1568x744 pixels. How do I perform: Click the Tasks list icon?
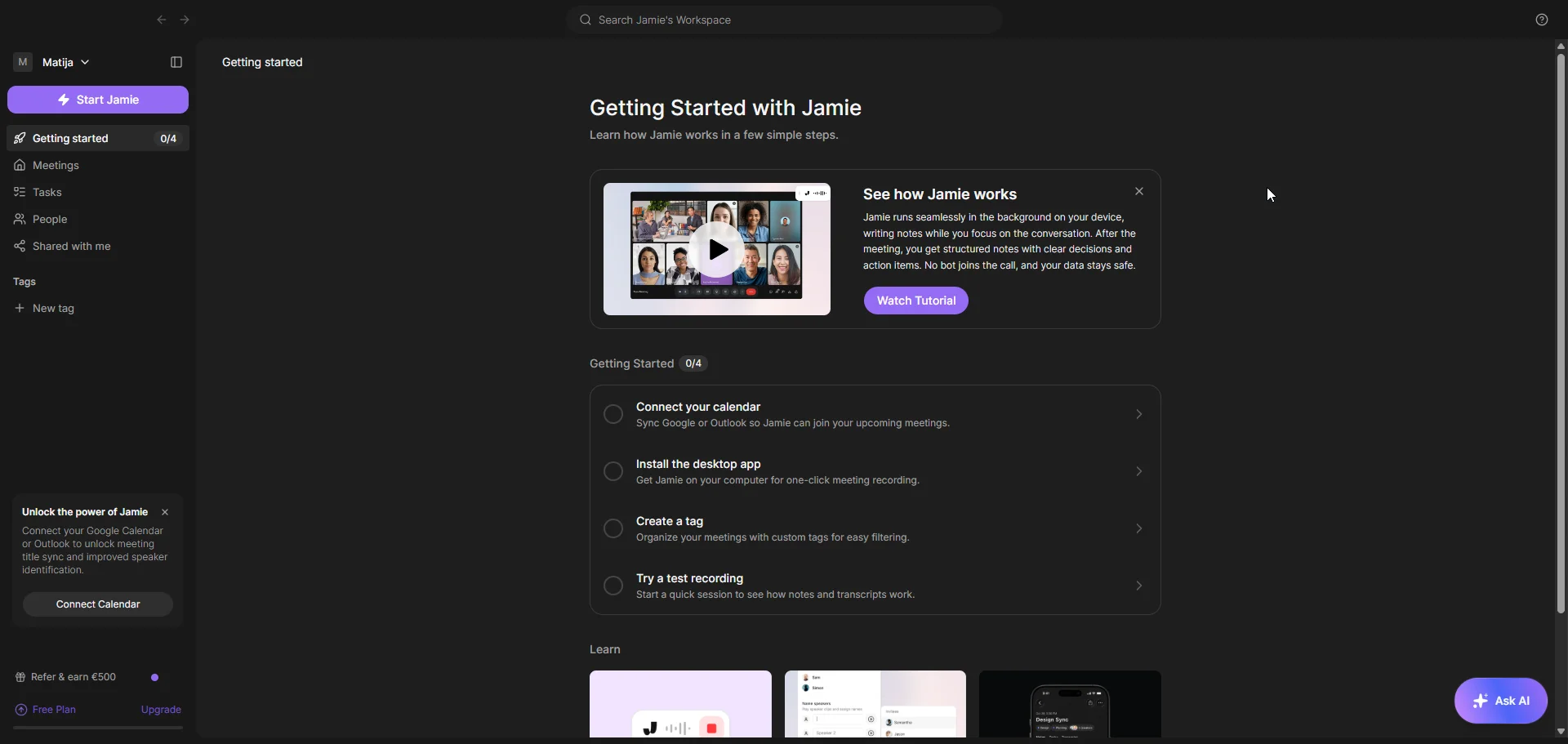tap(20, 193)
